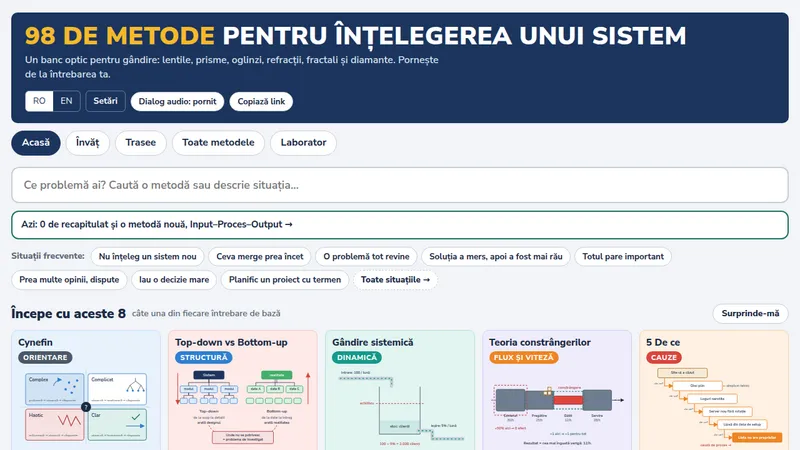Click the Surprinde-mă button
The width and height of the screenshot is (800, 450).
[x=751, y=313]
